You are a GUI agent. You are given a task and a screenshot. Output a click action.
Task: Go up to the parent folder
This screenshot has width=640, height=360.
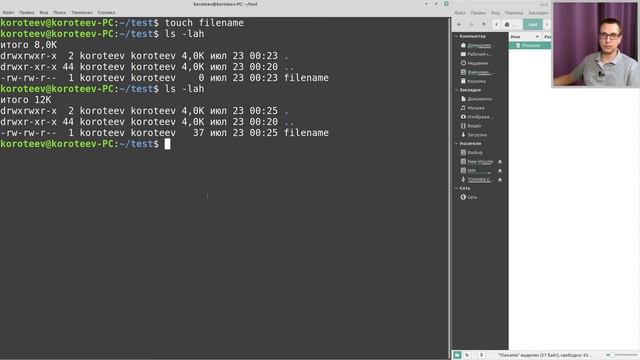(484, 24)
